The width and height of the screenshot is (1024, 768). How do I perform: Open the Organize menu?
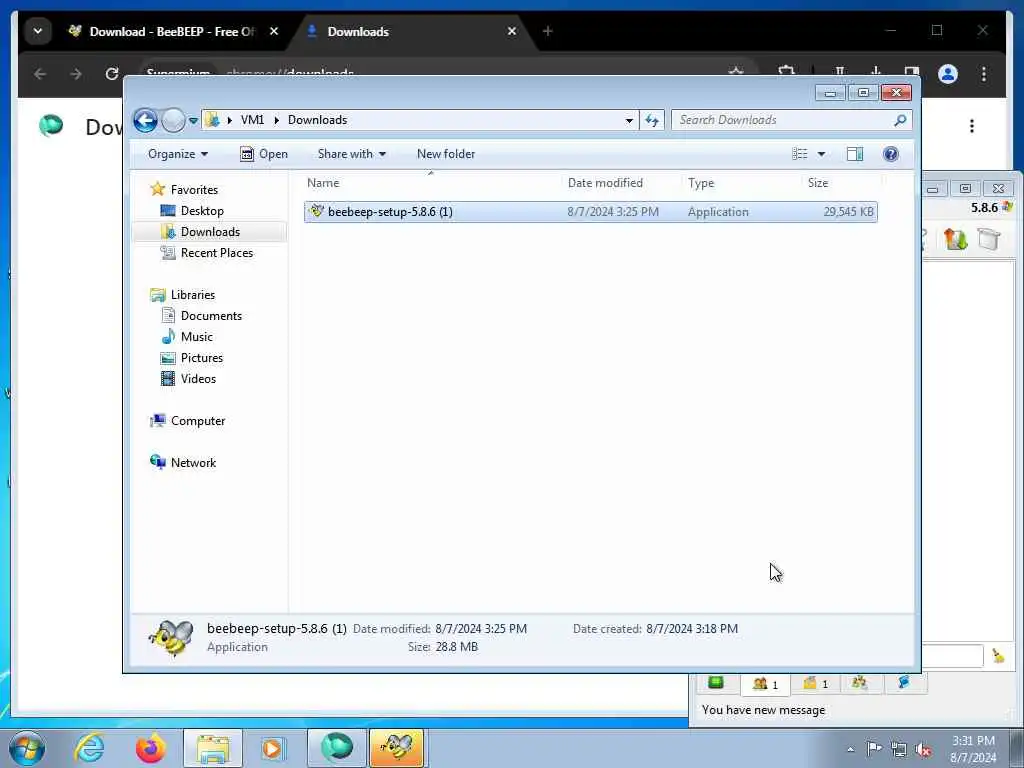pos(178,154)
